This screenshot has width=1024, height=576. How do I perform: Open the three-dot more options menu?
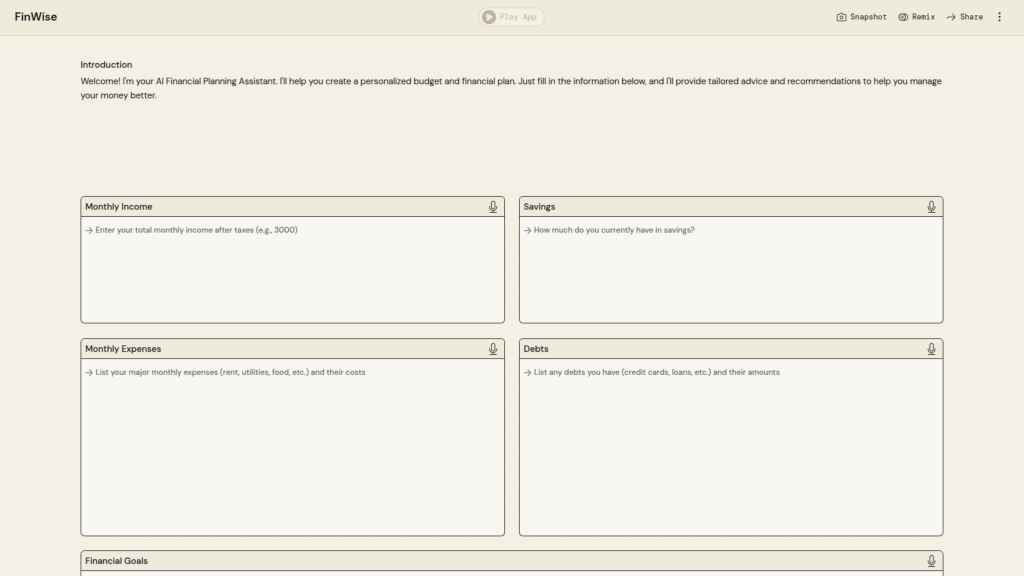pyautogui.click(x=999, y=17)
